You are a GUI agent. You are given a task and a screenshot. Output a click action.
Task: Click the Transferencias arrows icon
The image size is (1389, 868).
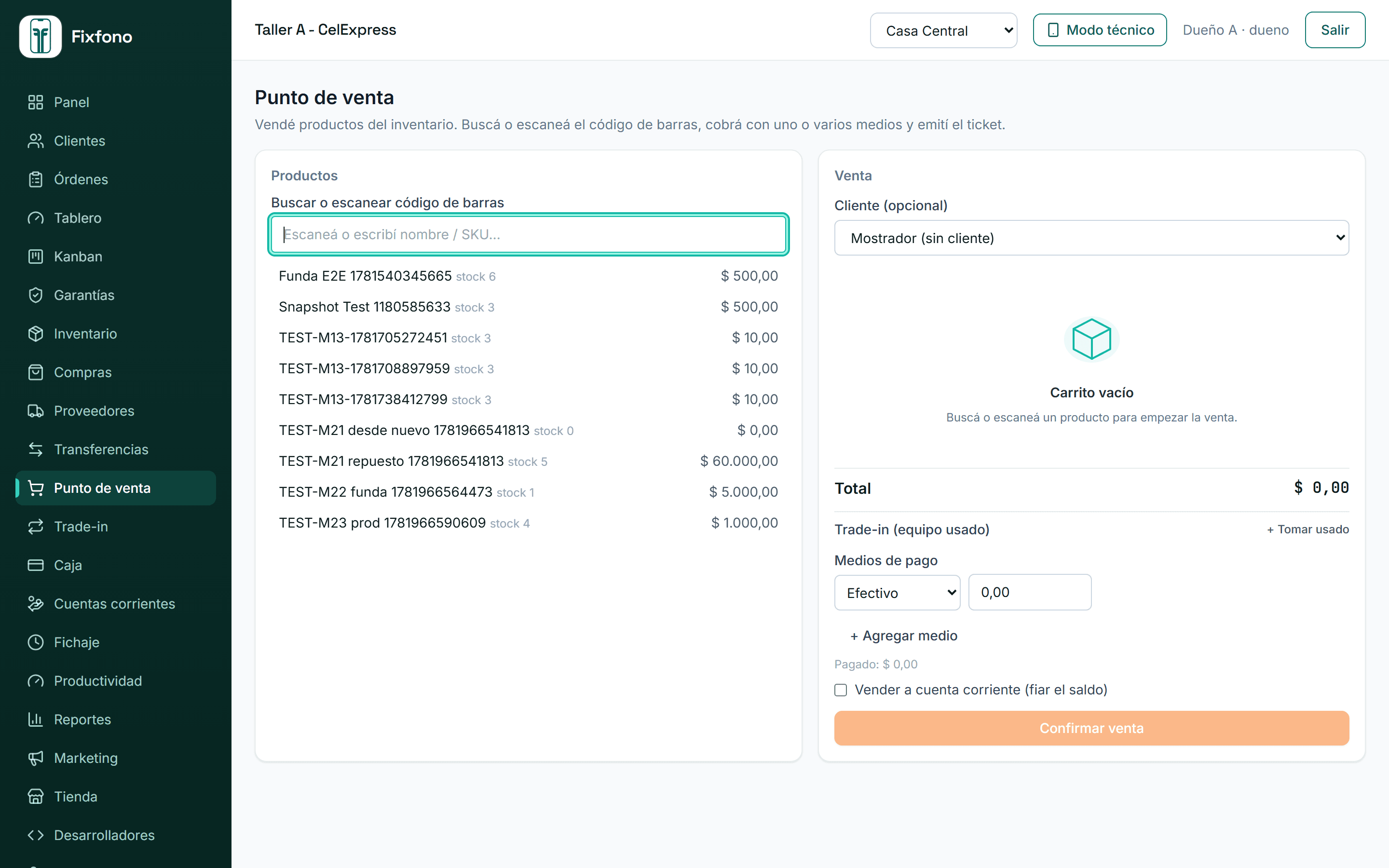point(36,449)
